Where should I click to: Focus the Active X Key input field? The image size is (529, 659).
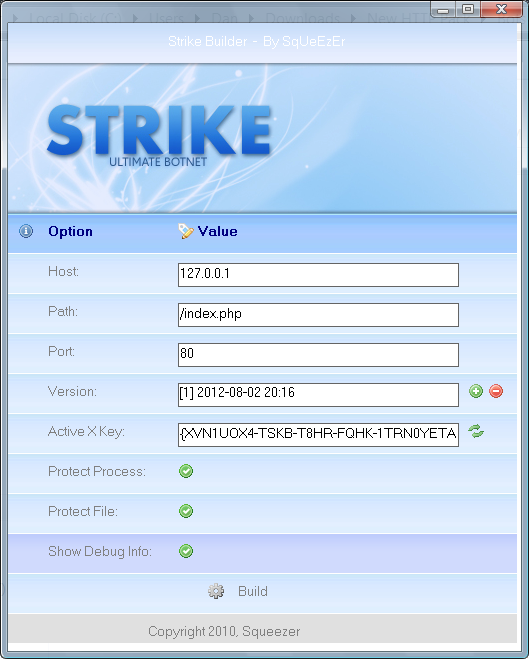[318, 435]
